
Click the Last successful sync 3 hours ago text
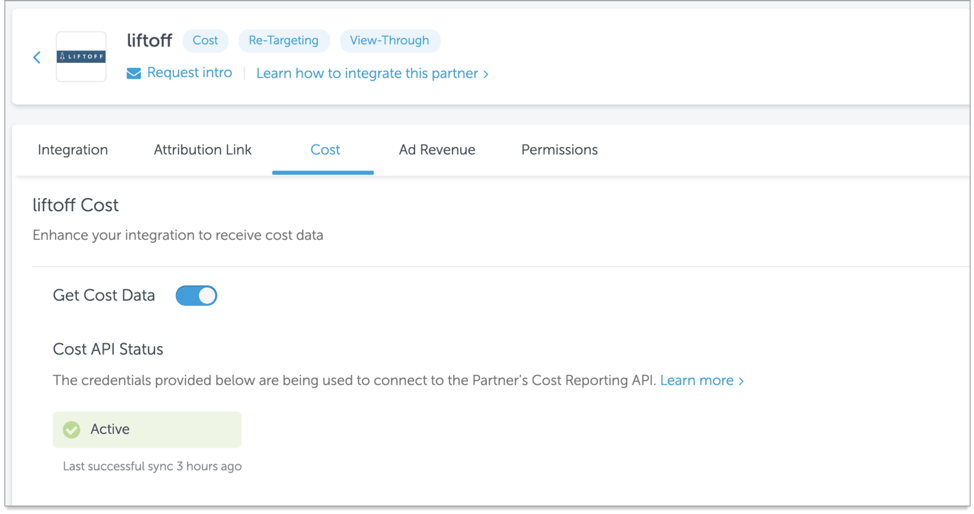[x=152, y=466]
